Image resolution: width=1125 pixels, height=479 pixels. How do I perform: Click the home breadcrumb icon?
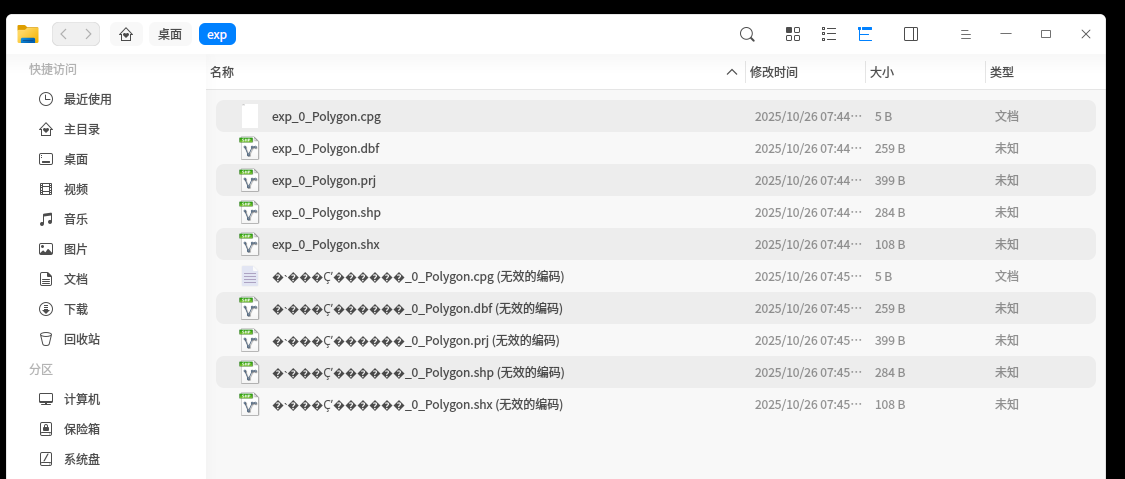126,34
